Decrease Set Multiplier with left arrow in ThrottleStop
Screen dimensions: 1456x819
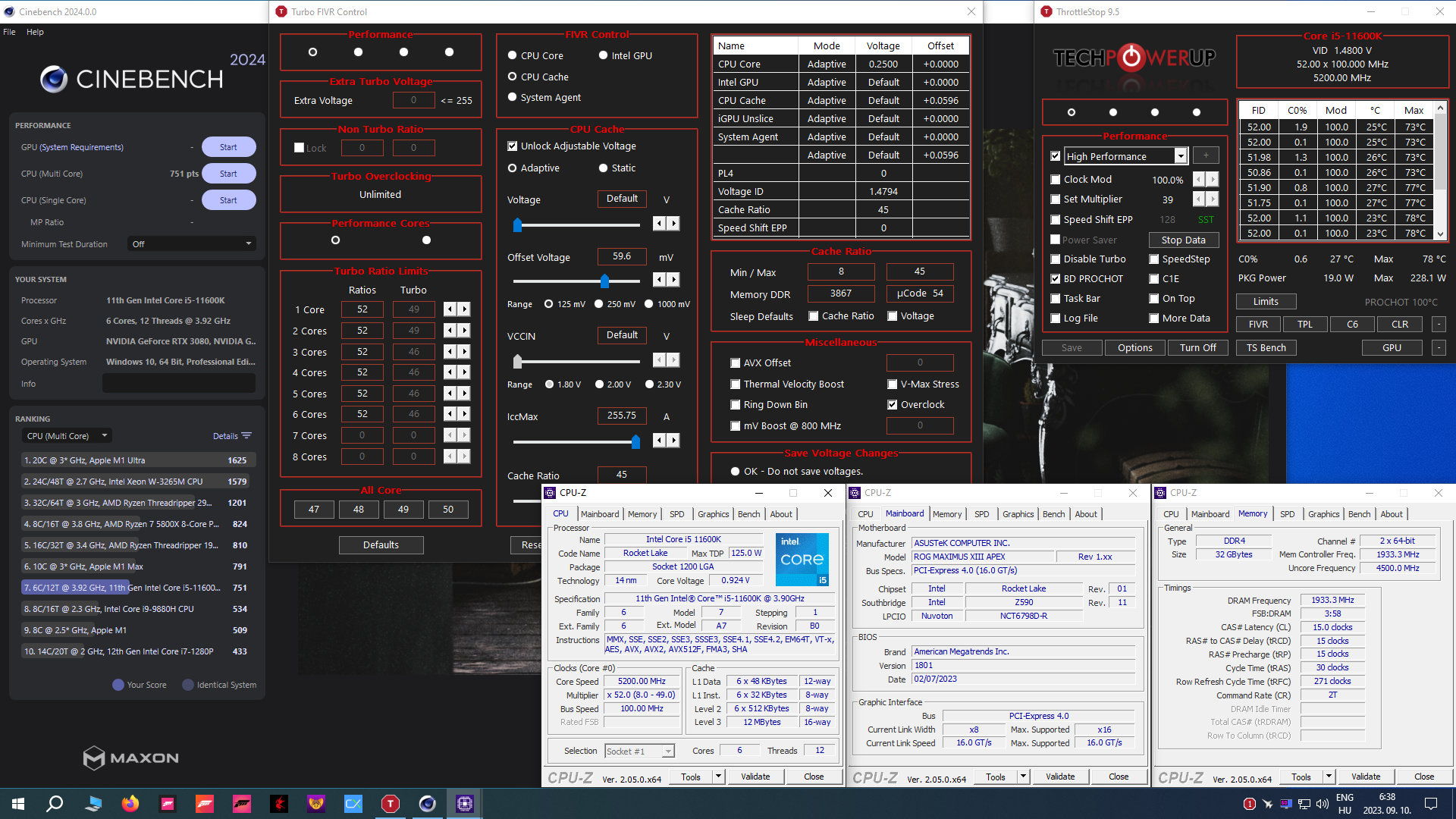1199,199
